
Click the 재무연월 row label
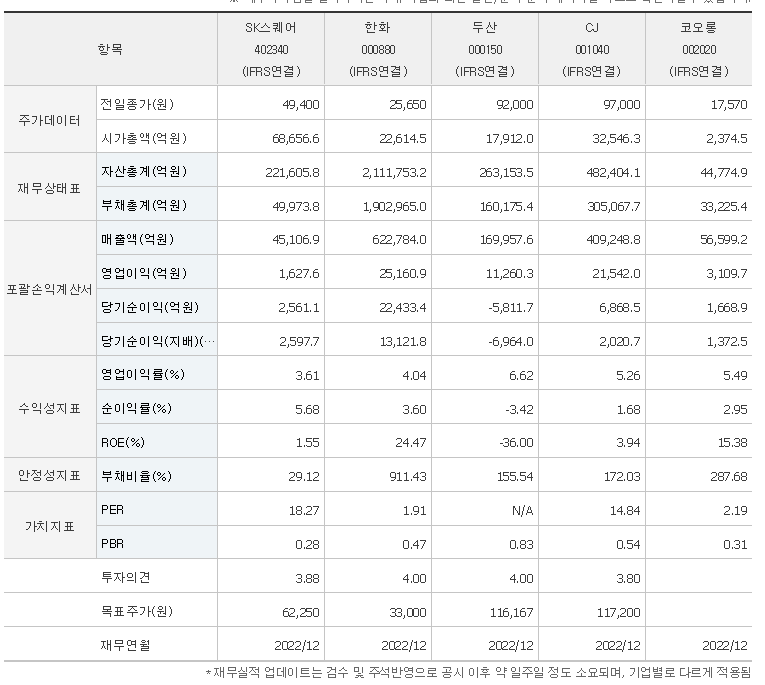tap(125, 645)
